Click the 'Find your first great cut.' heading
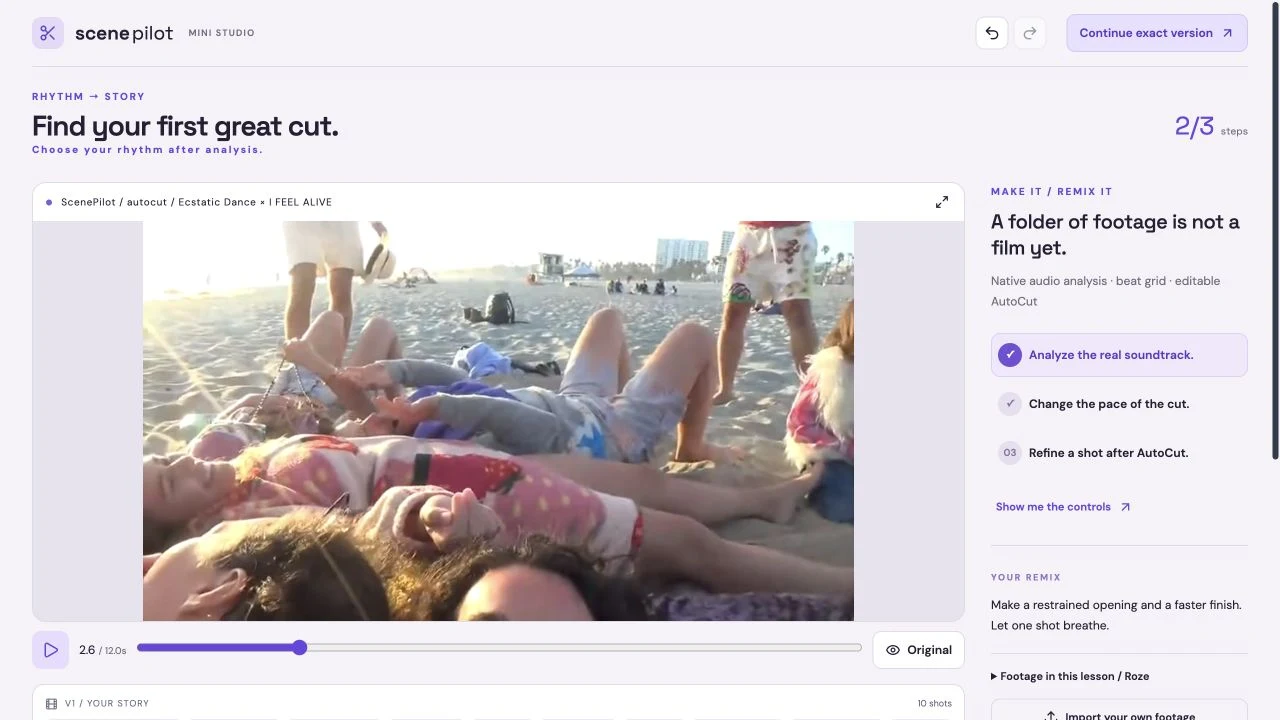 185,126
